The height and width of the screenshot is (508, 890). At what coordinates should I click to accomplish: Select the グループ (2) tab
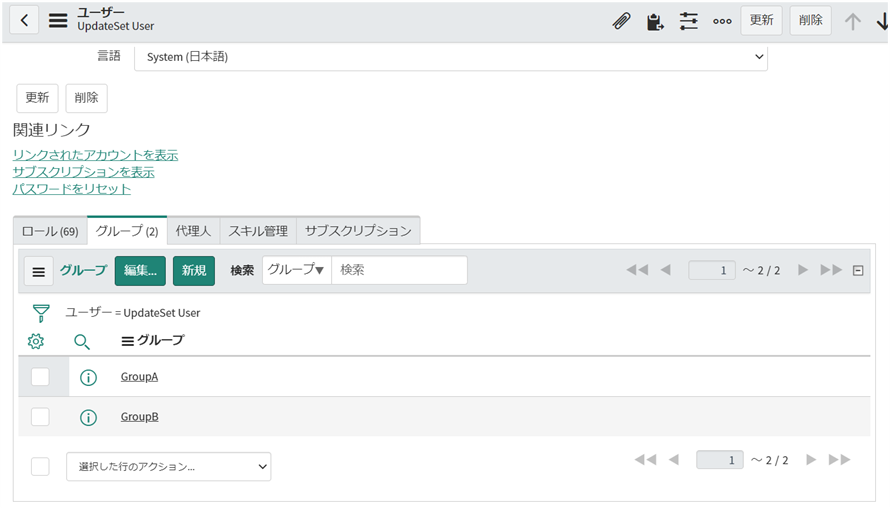127,230
